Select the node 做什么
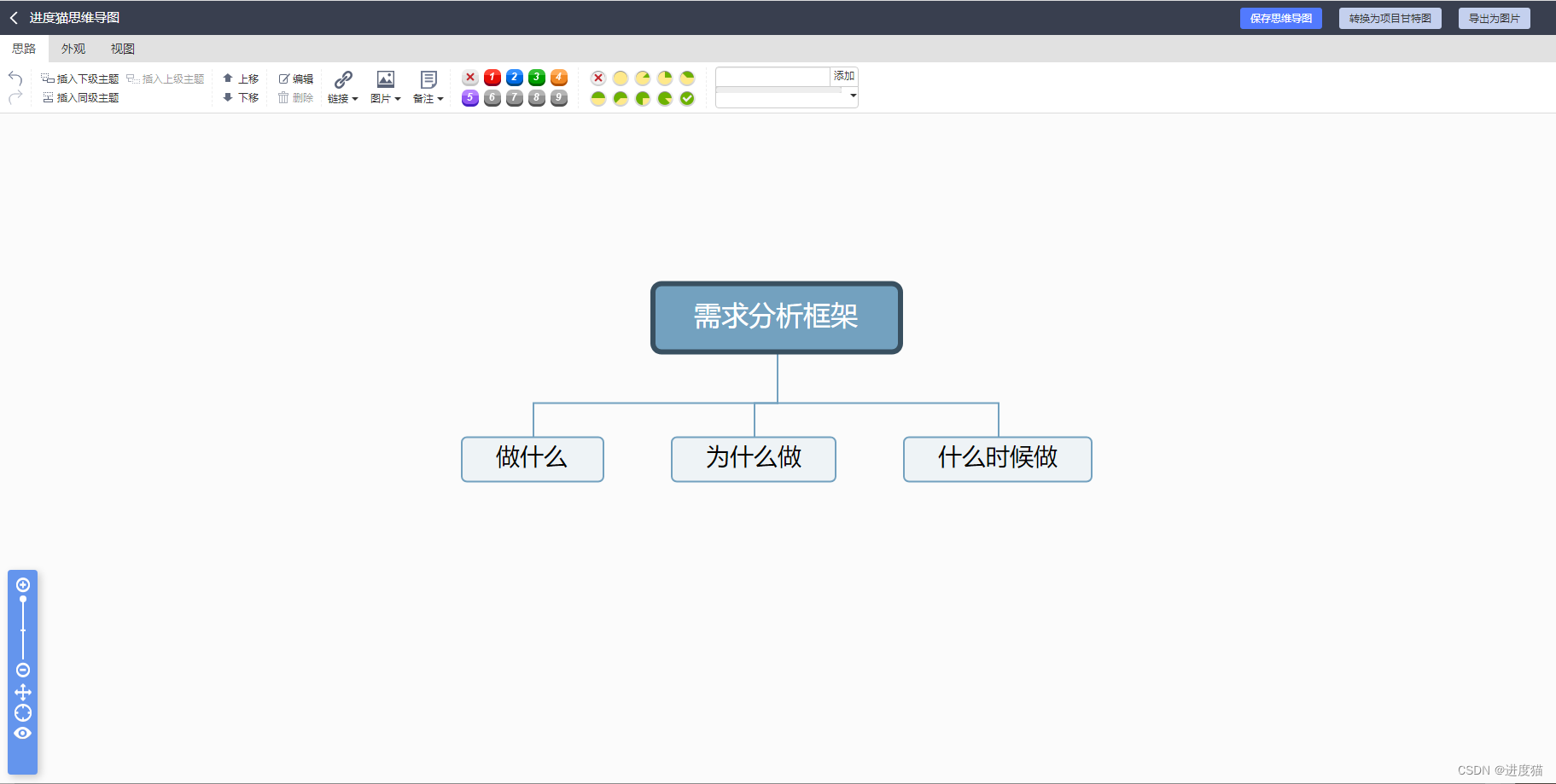 tap(533, 459)
